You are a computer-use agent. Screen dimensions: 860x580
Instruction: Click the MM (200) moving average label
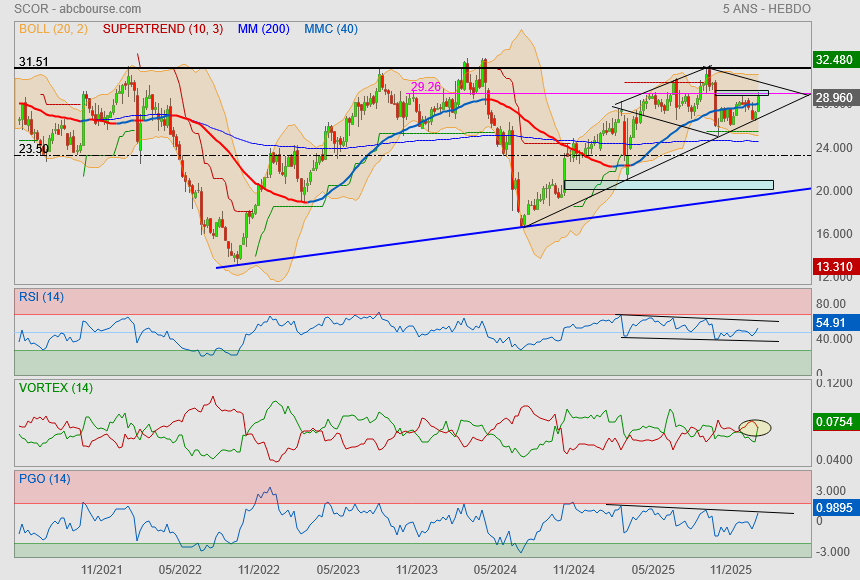pyautogui.click(x=263, y=29)
